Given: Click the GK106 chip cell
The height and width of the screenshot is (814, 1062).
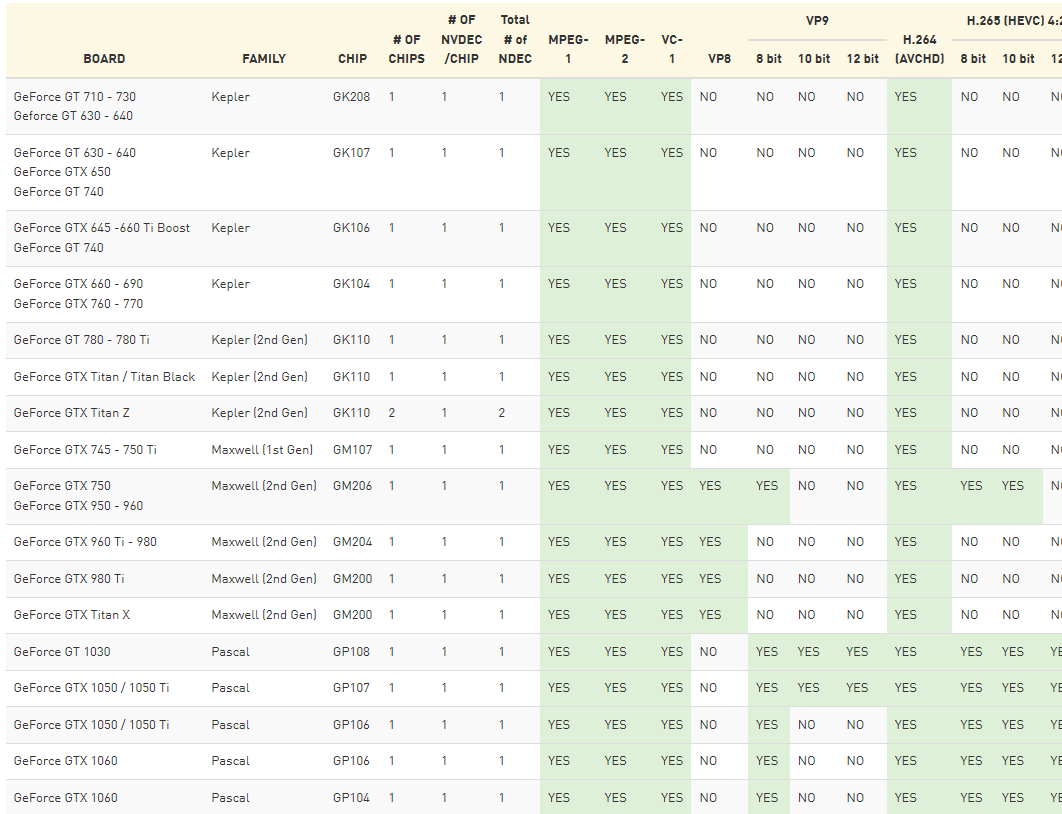Looking at the screenshot, I should pyautogui.click(x=352, y=228).
